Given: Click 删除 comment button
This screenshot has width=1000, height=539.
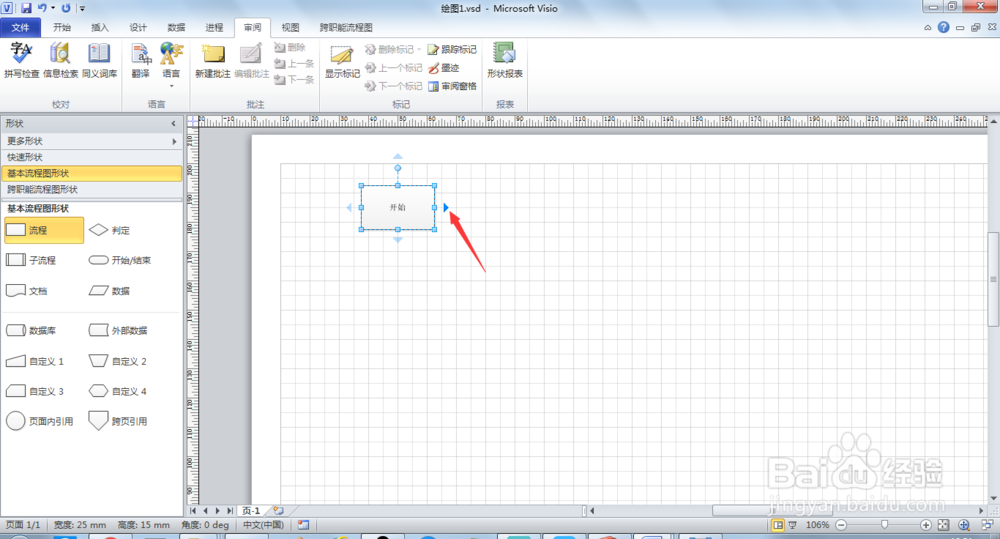Looking at the screenshot, I should pyautogui.click(x=290, y=47).
